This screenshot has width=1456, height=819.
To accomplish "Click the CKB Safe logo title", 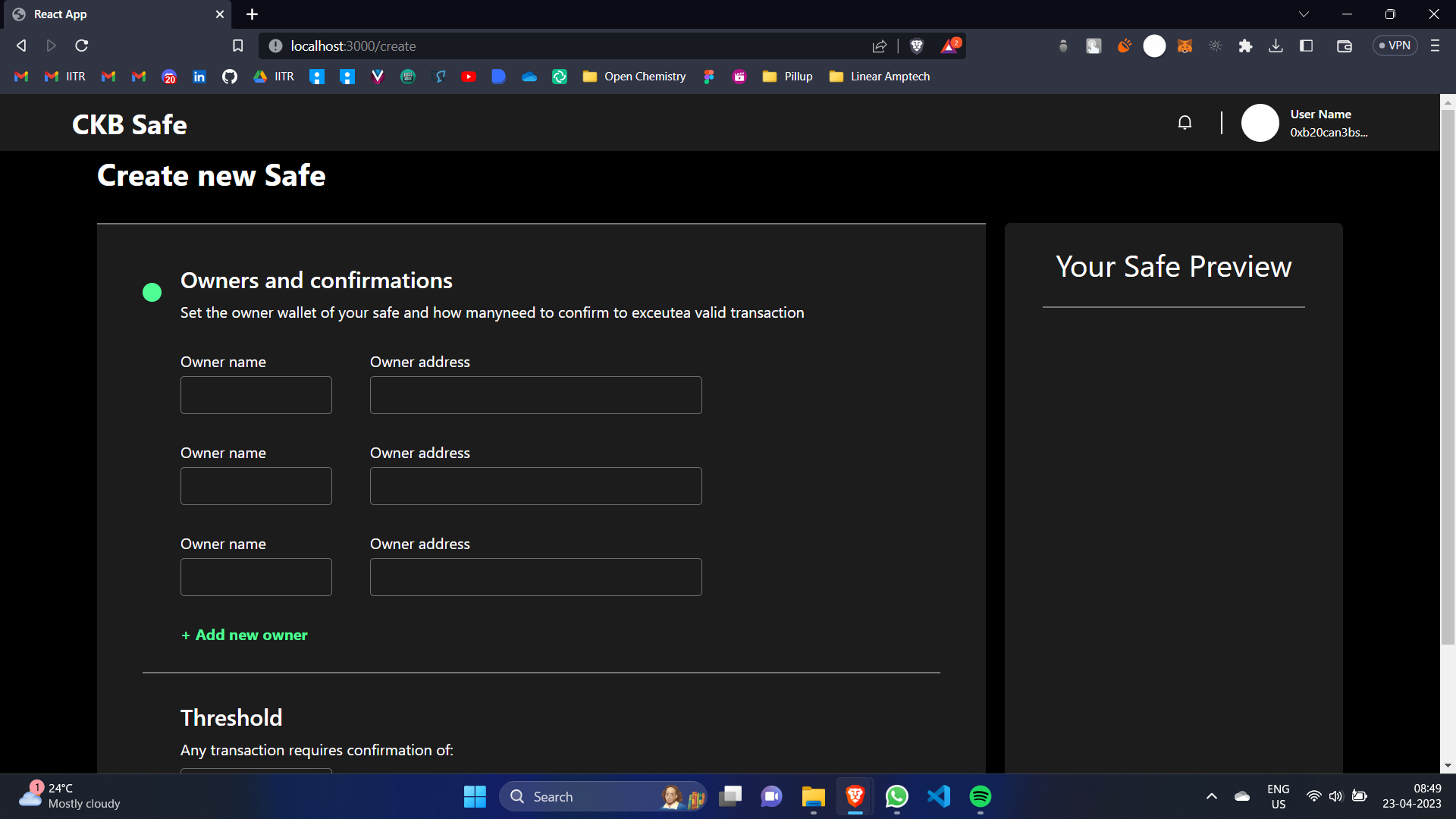I will coord(130,124).
